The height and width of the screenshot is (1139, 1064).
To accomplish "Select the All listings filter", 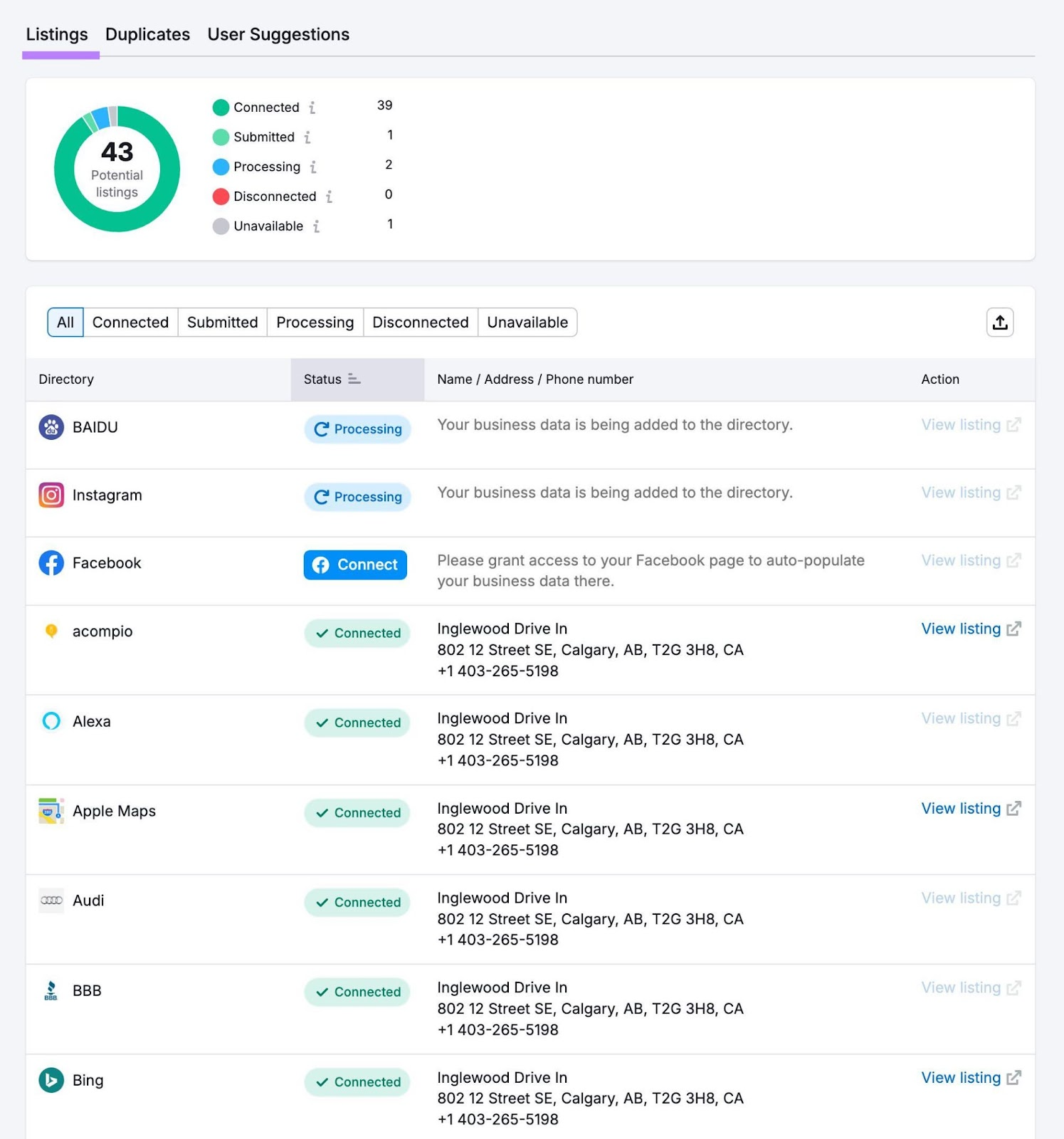I will [x=65, y=322].
